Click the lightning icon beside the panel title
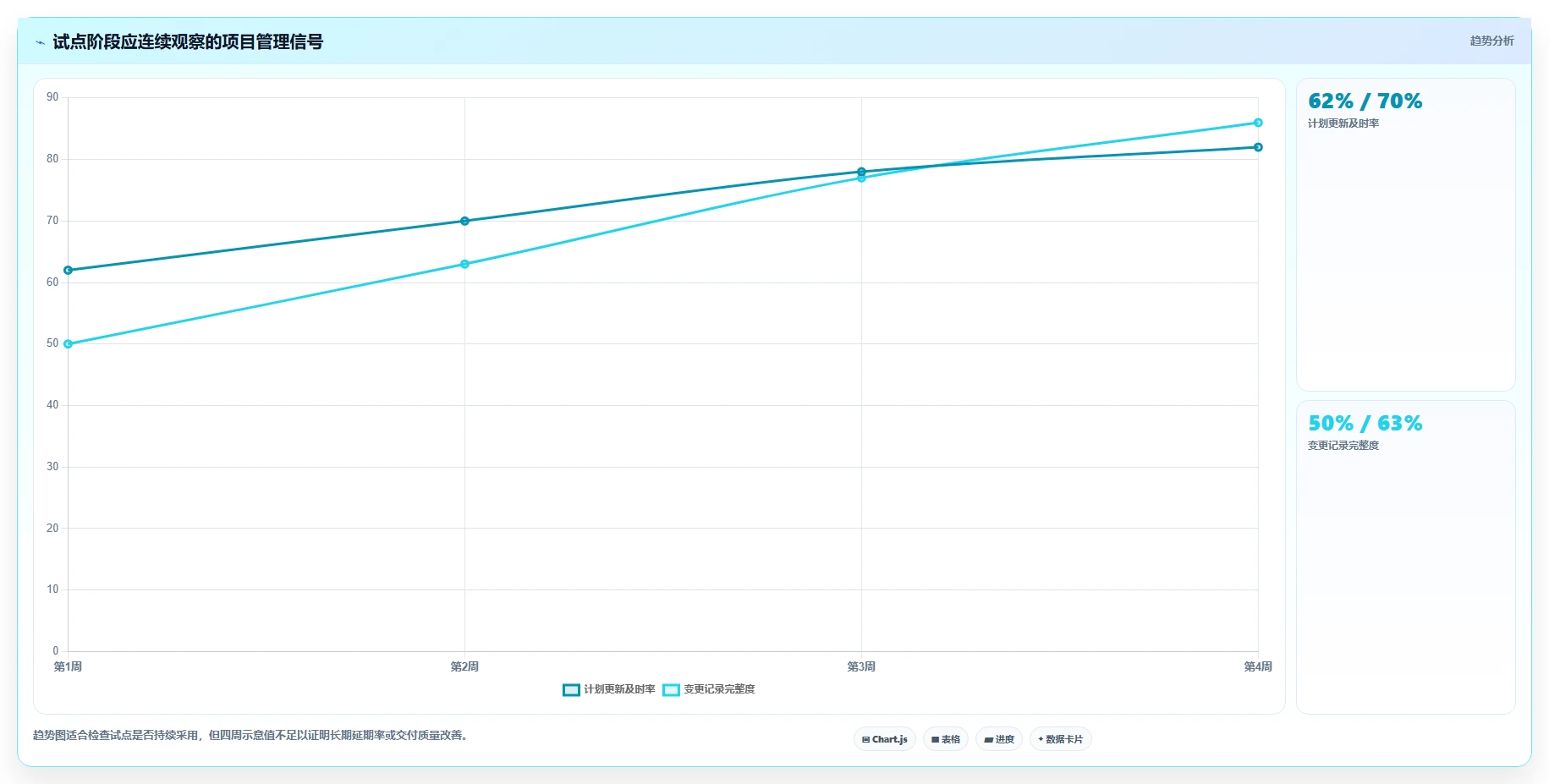This screenshot has height=784, width=1549. click(40, 42)
